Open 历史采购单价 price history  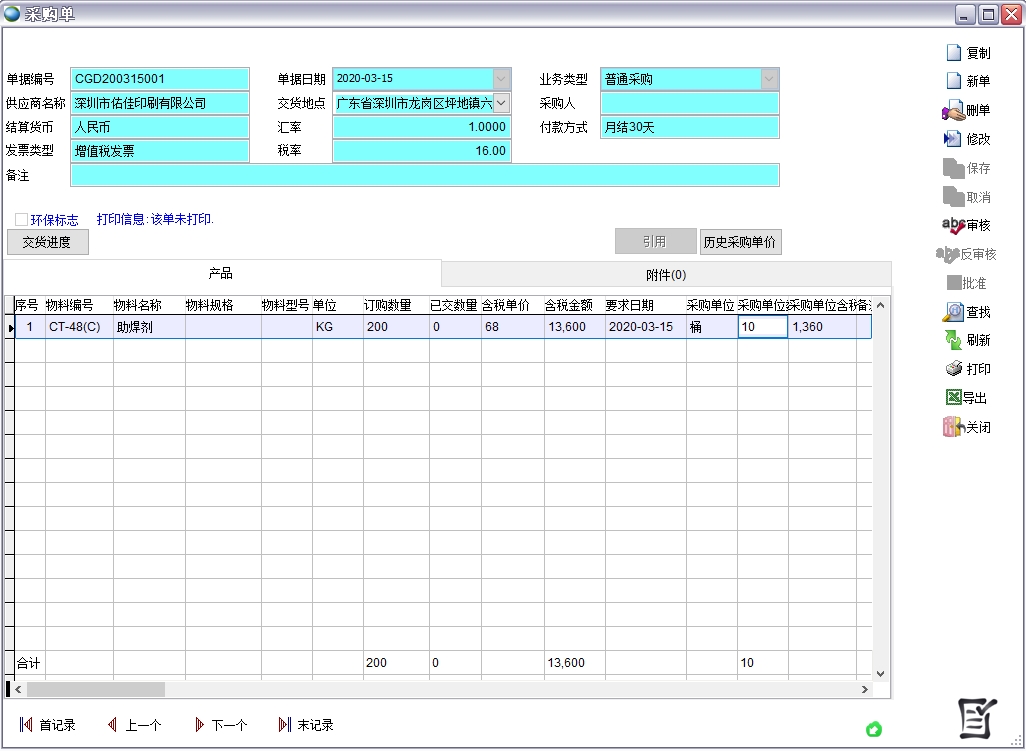point(740,242)
